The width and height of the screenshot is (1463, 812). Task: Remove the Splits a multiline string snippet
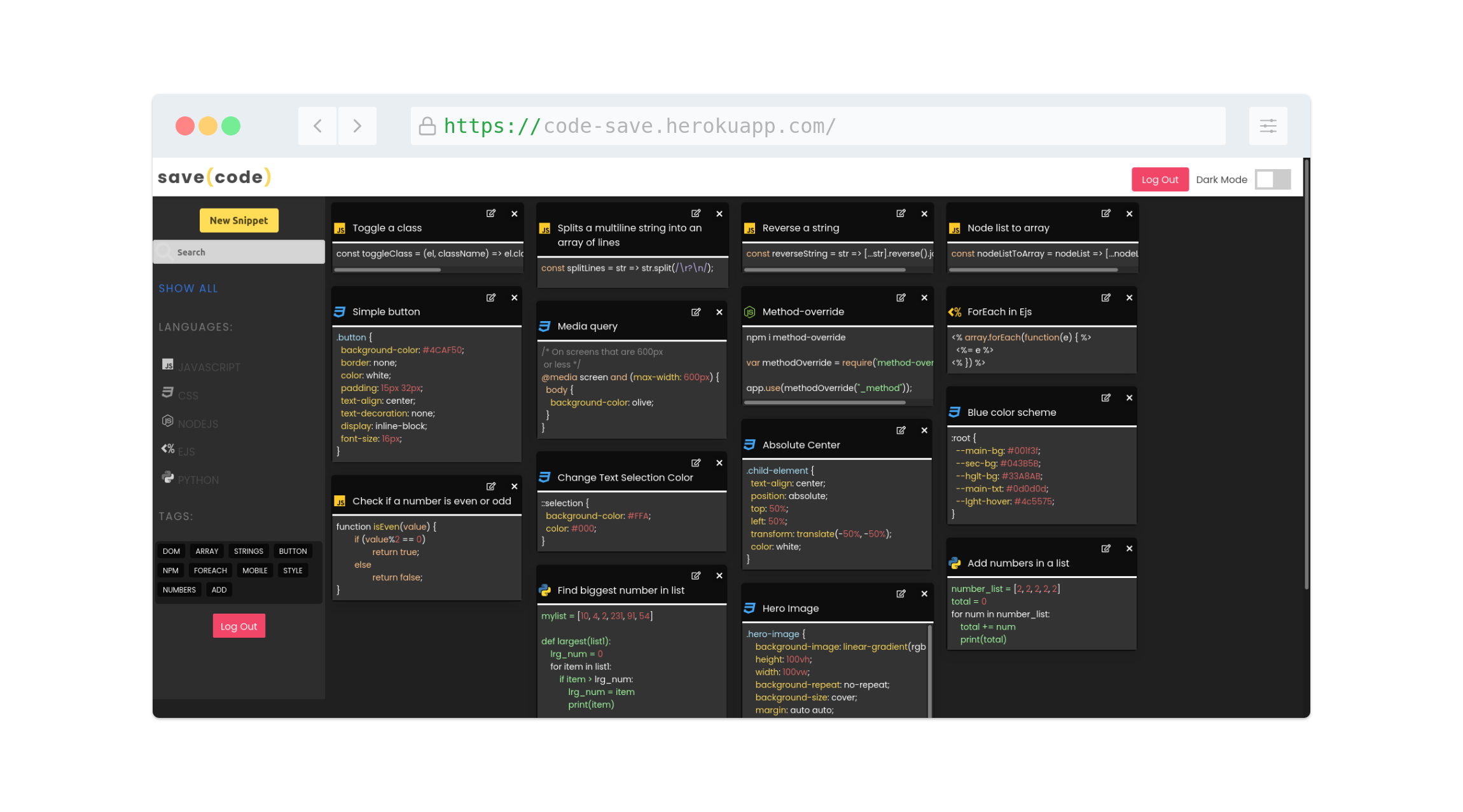click(719, 214)
